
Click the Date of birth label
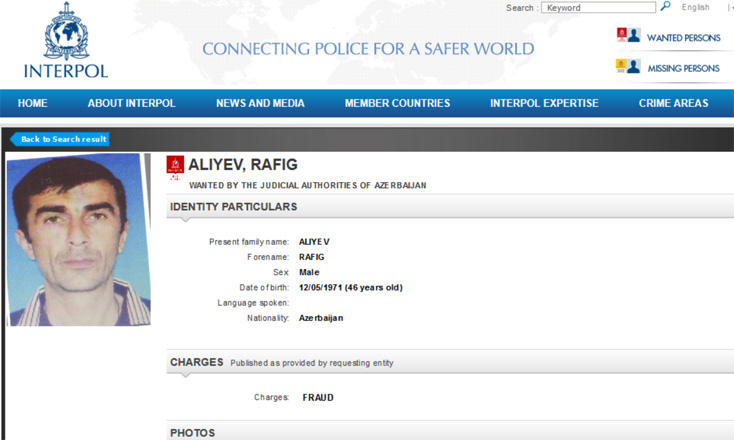[x=264, y=287]
